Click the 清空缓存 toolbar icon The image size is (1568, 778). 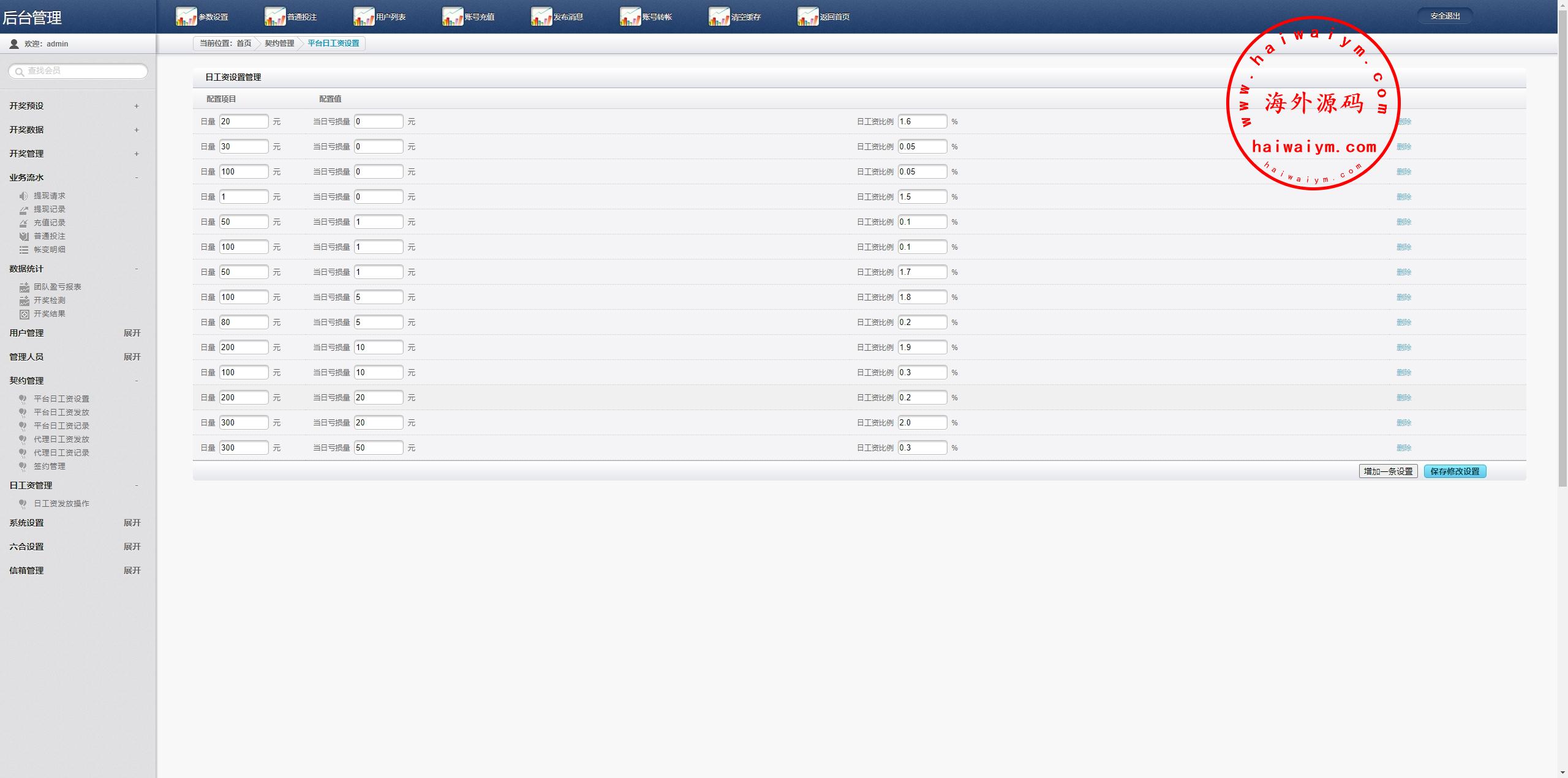[x=719, y=17]
